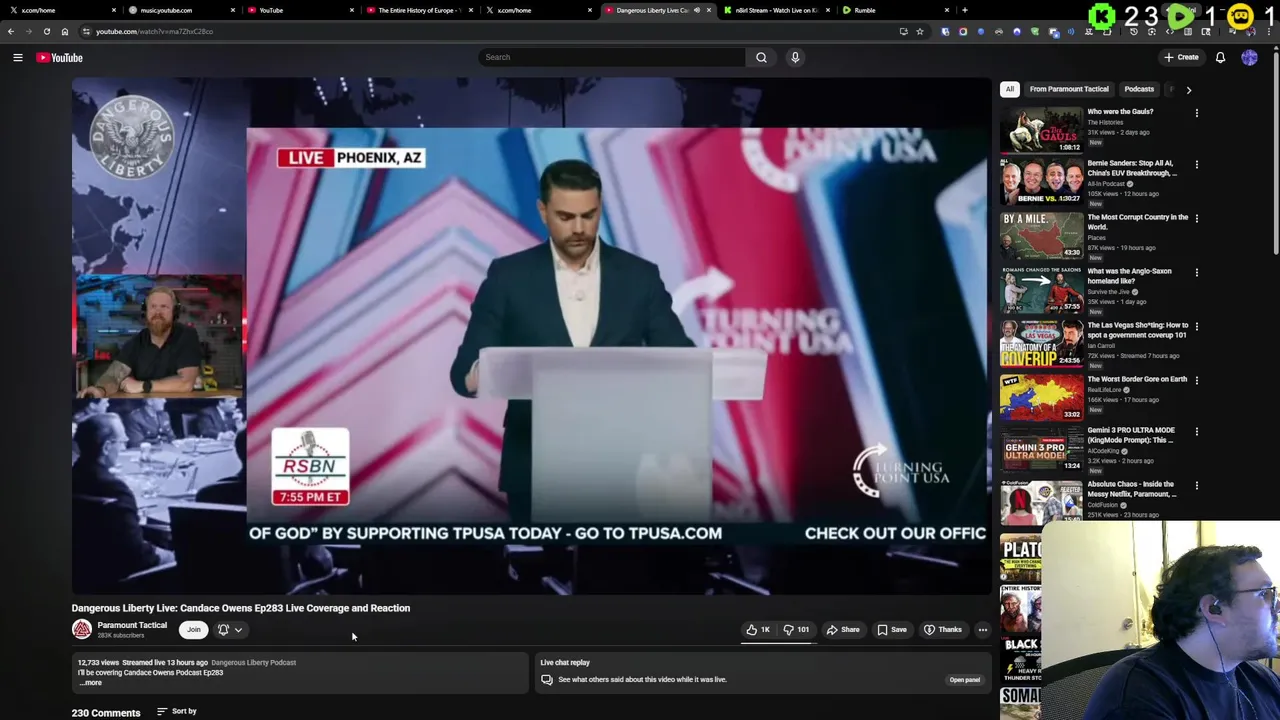The image size is (1280, 720).
Task: Open the comments Sort by menu
Action: click(x=177, y=711)
